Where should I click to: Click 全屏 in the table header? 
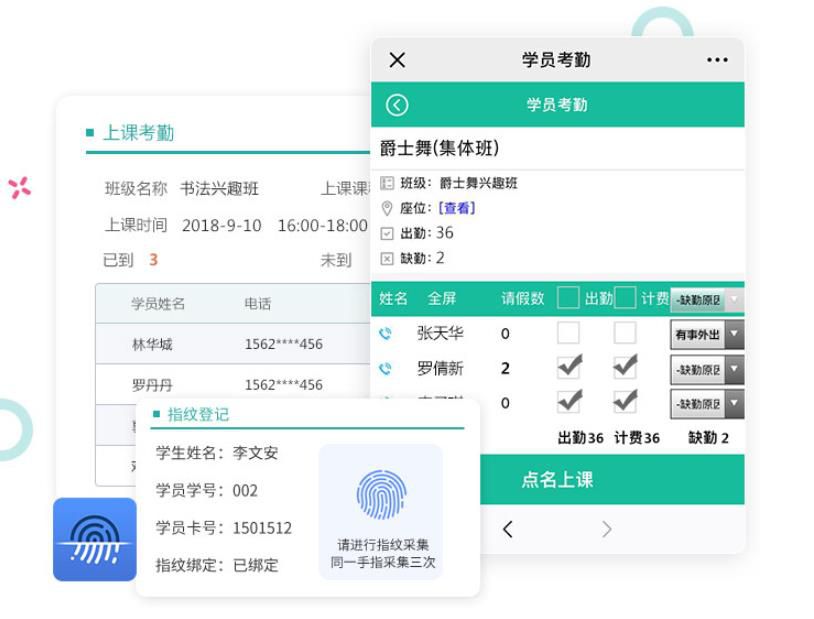click(x=442, y=299)
